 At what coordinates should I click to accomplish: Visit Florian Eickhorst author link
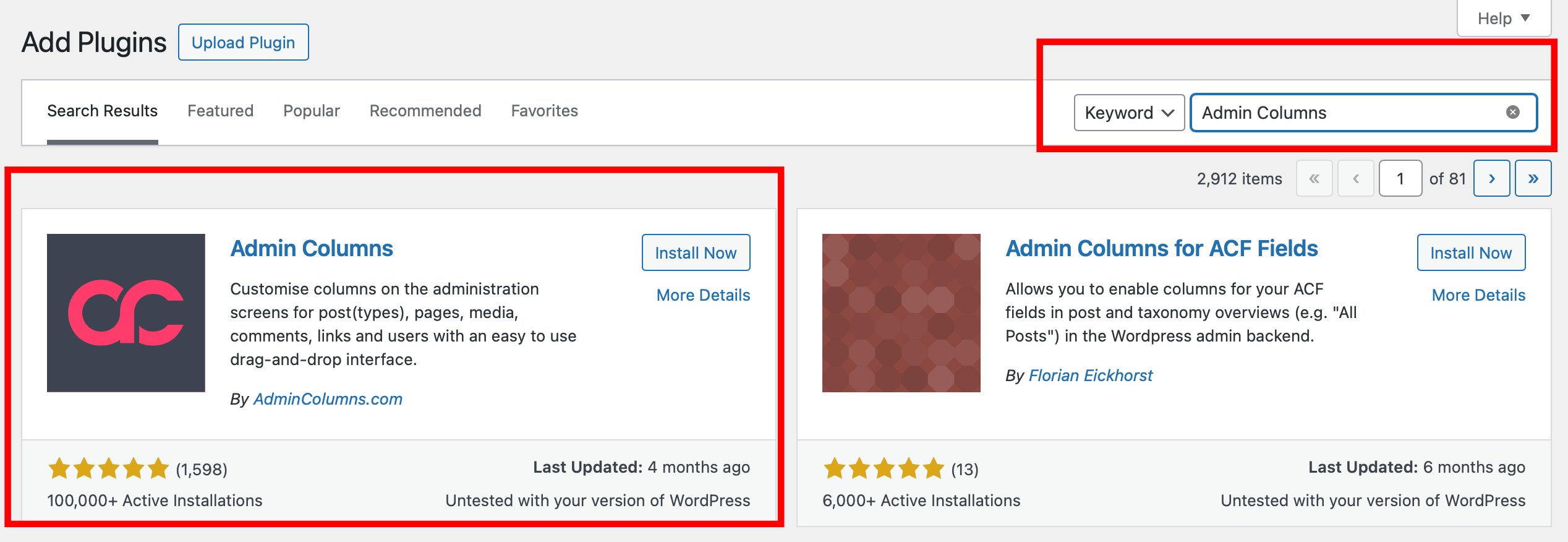point(1091,376)
